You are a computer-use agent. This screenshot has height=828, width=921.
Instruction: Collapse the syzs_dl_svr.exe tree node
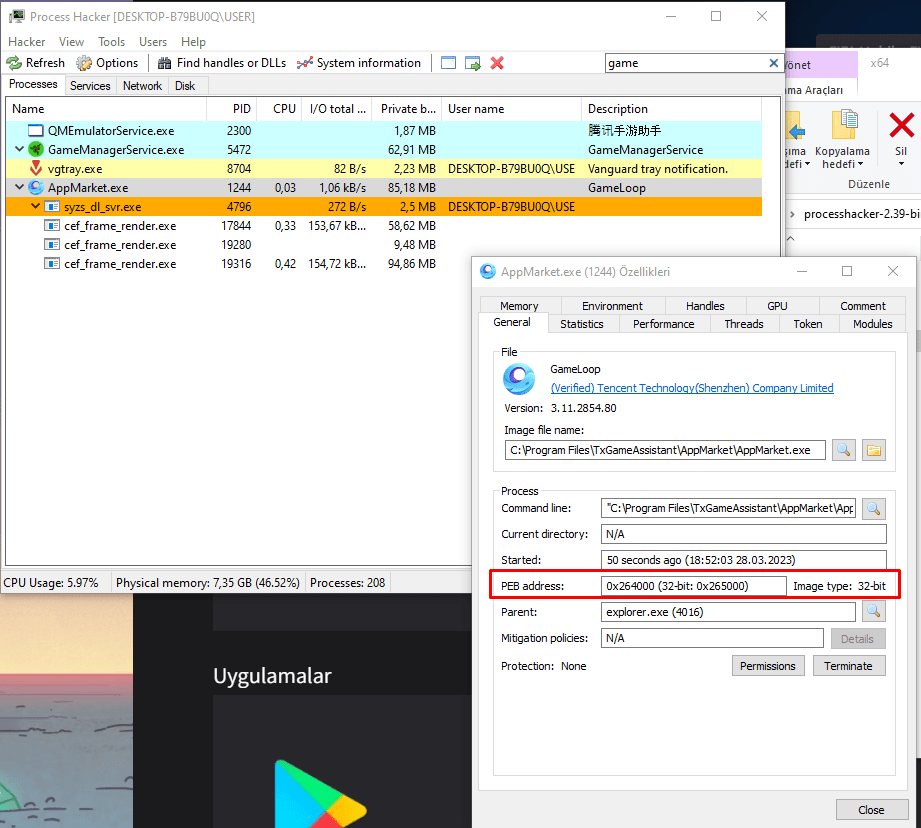click(35, 206)
